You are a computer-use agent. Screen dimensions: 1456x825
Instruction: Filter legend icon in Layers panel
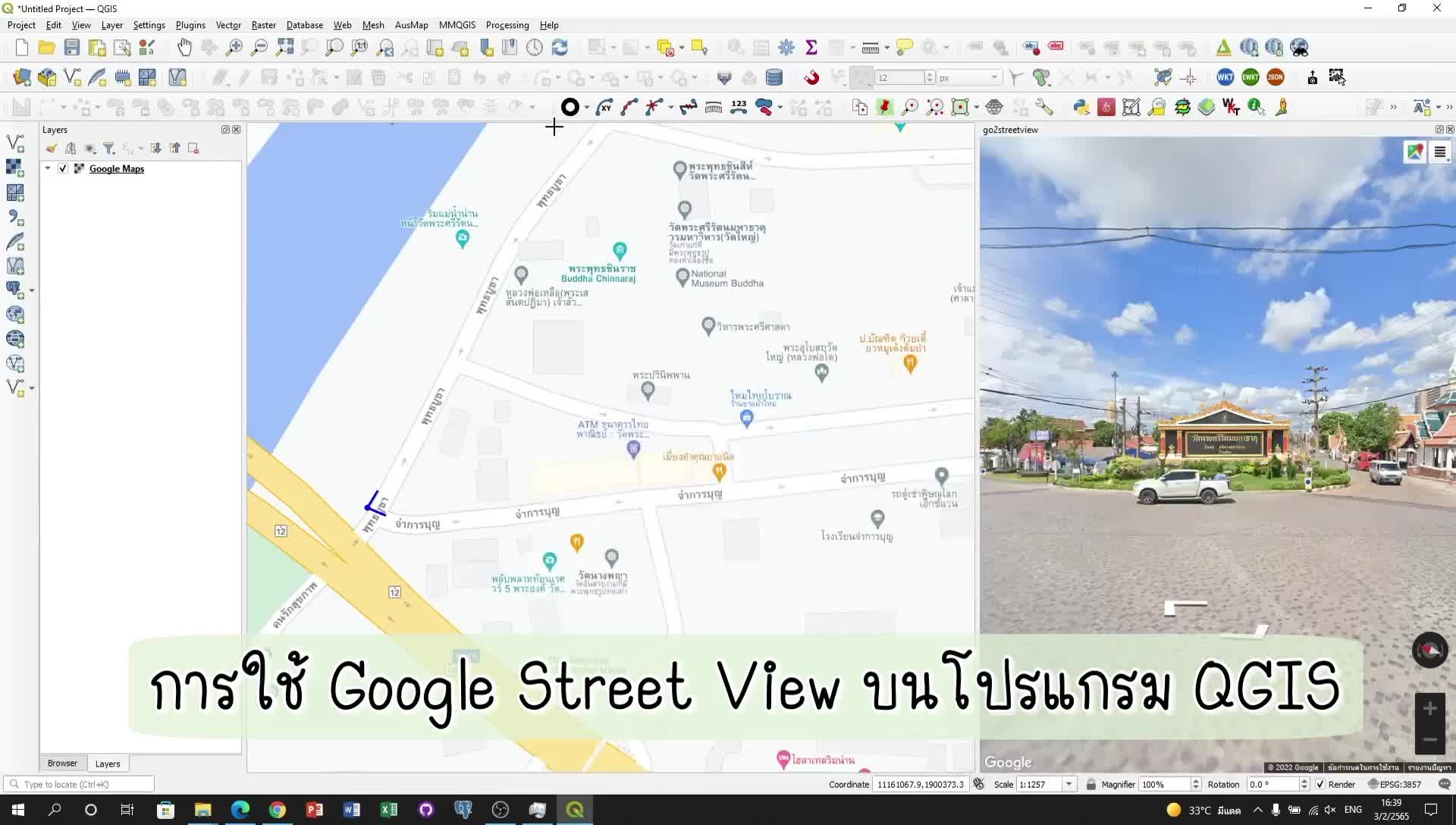coord(108,149)
